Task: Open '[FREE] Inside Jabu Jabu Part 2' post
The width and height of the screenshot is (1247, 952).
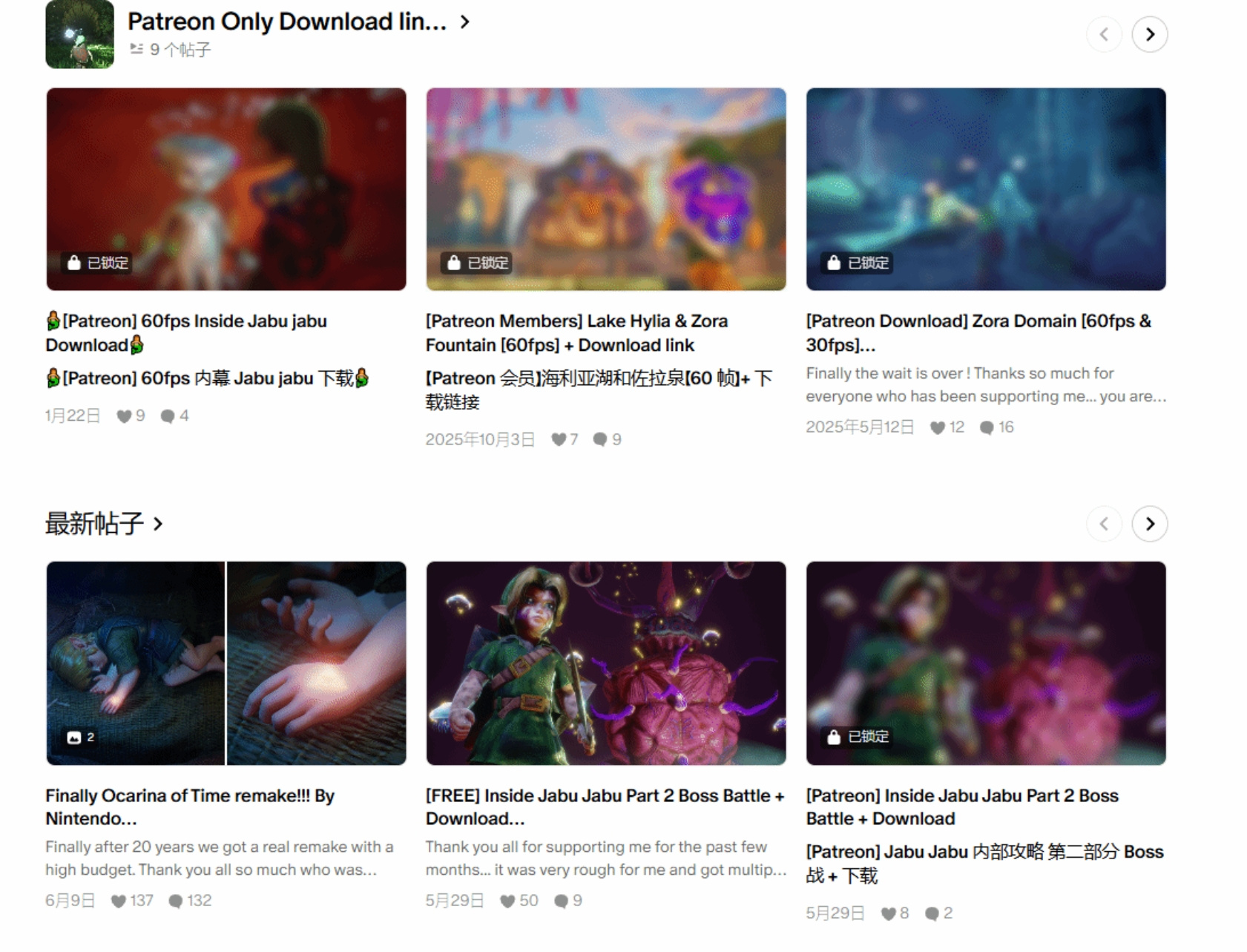Action: tap(605, 807)
